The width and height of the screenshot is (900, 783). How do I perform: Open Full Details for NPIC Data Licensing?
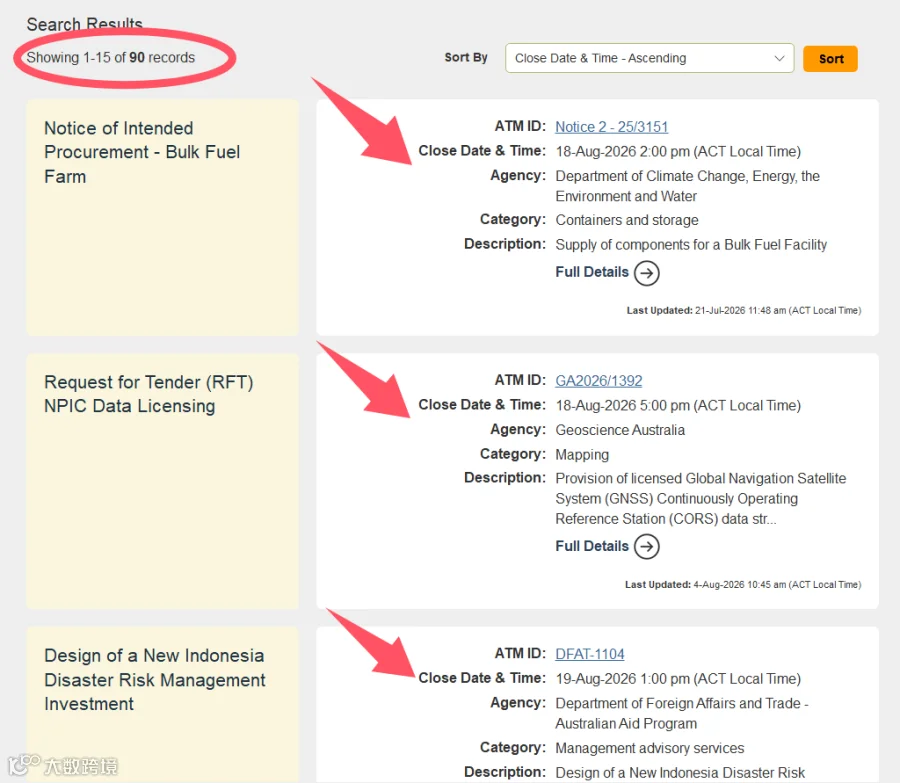click(592, 546)
